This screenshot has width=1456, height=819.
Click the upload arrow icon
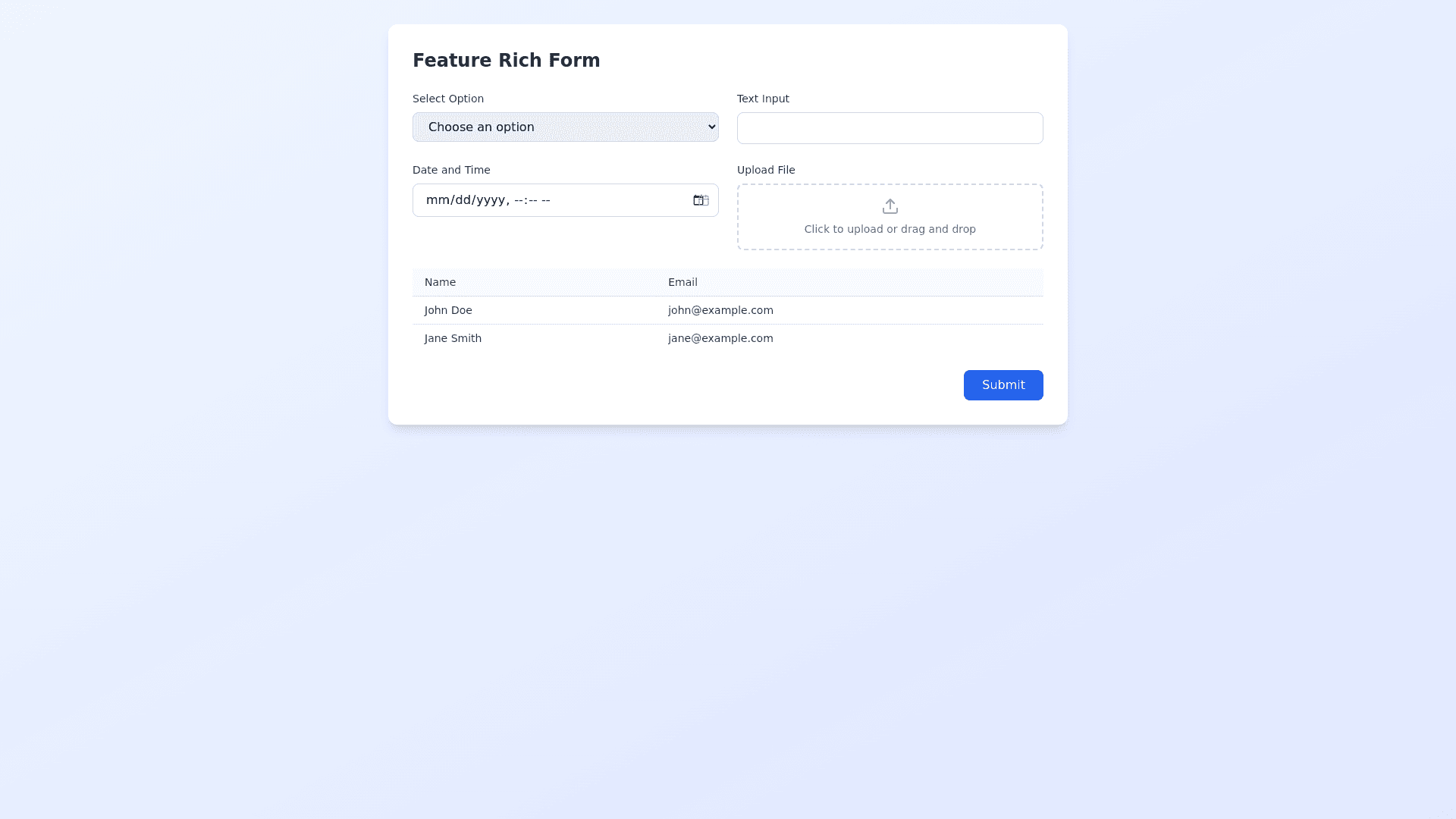[x=890, y=206]
